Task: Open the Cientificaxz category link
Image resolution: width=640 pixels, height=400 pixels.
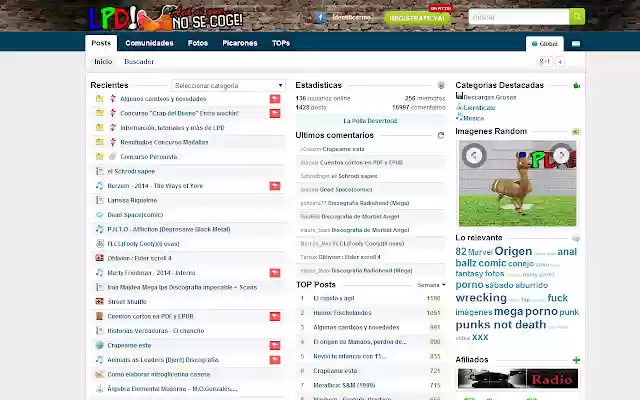Action: (479, 108)
